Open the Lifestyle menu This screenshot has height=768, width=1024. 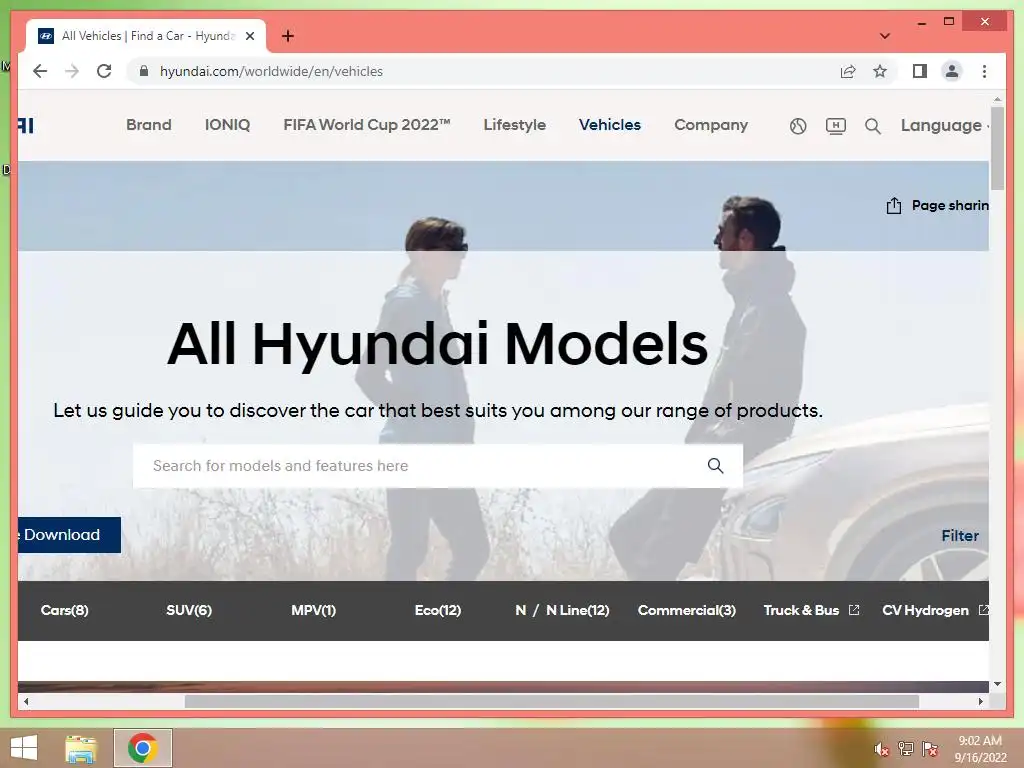(515, 125)
